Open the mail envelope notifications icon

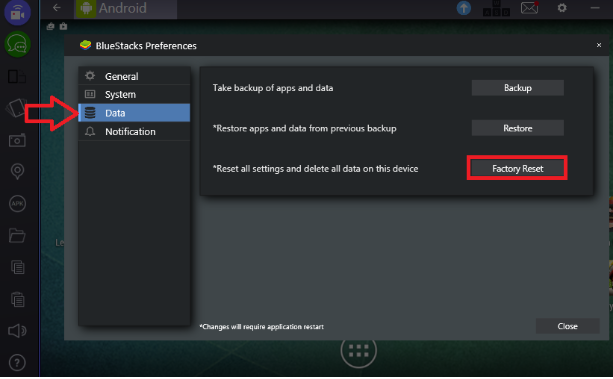point(530,8)
